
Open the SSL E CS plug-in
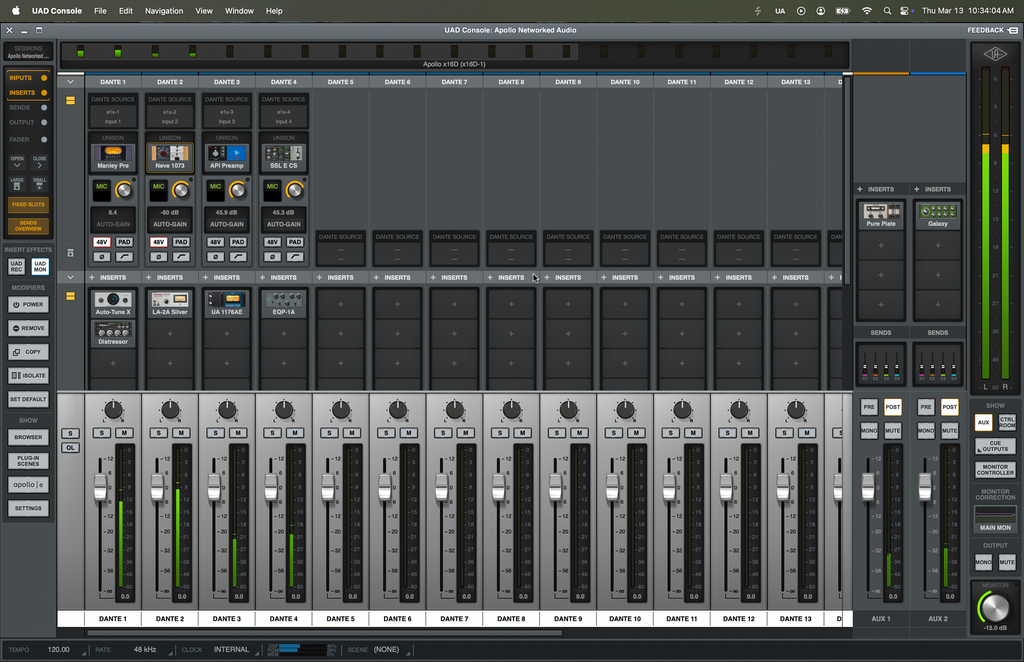click(x=283, y=157)
